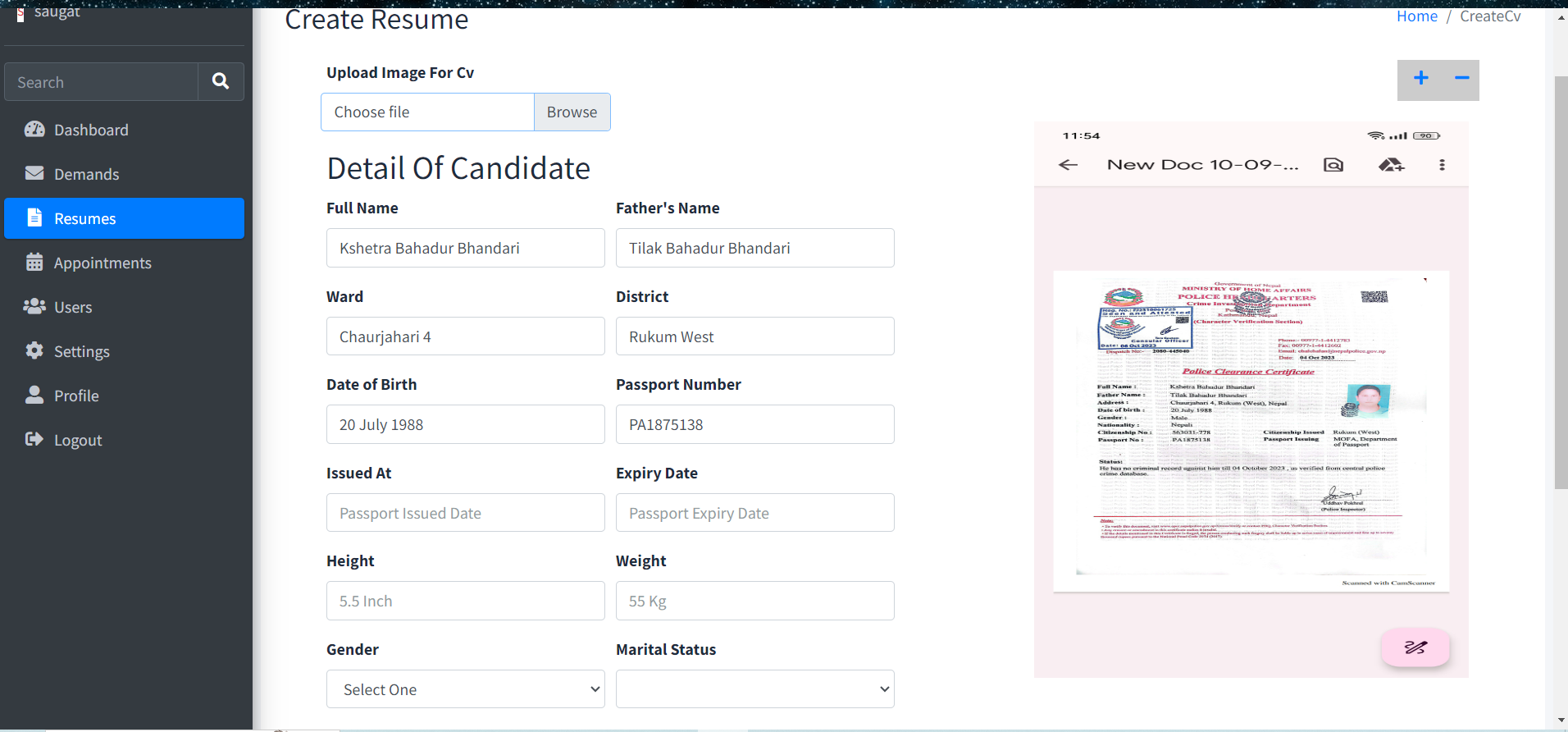Open Dashboard from the sidebar
This screenshot has height=732, width=1568.
90,130
